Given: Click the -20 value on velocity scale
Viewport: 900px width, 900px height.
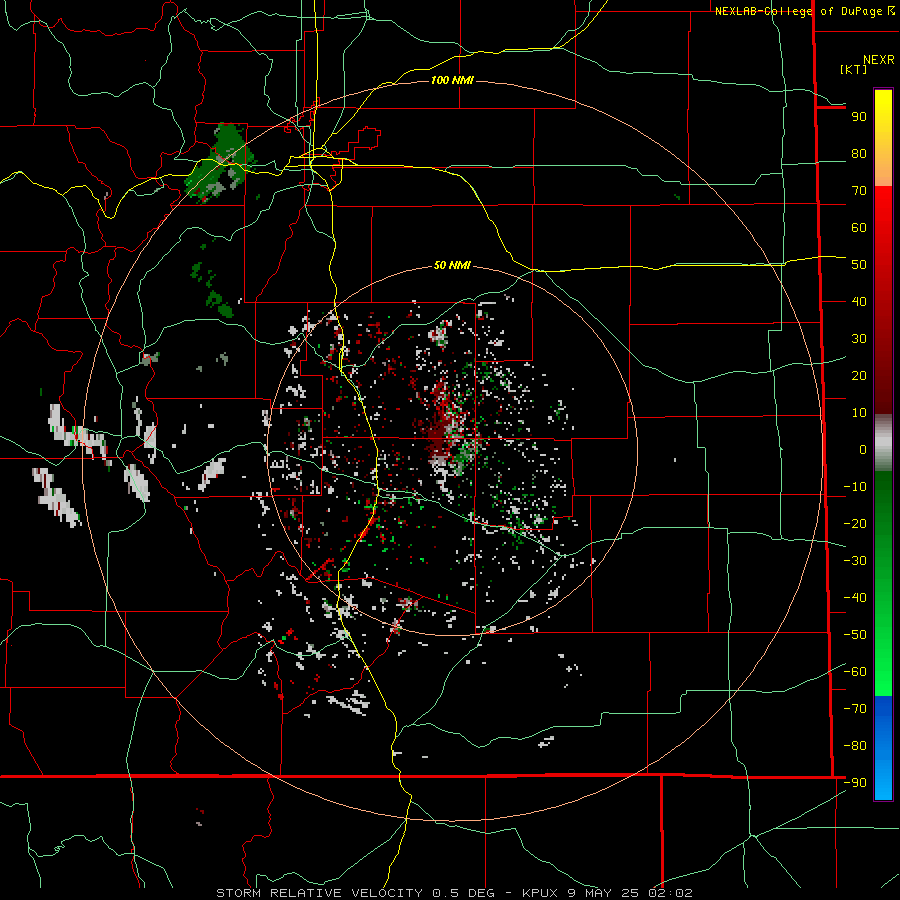Looking at the screenshot, I should (855, 524).
